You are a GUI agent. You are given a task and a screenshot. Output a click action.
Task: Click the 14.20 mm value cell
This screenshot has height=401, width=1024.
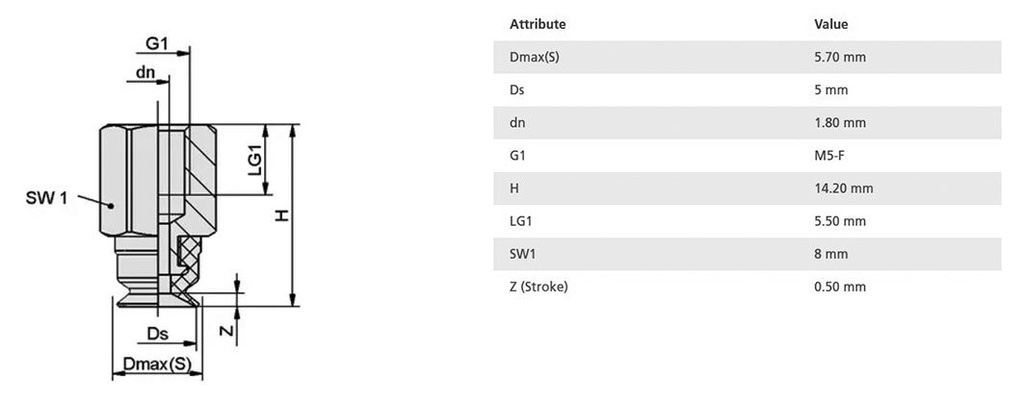tap(844, 188)
